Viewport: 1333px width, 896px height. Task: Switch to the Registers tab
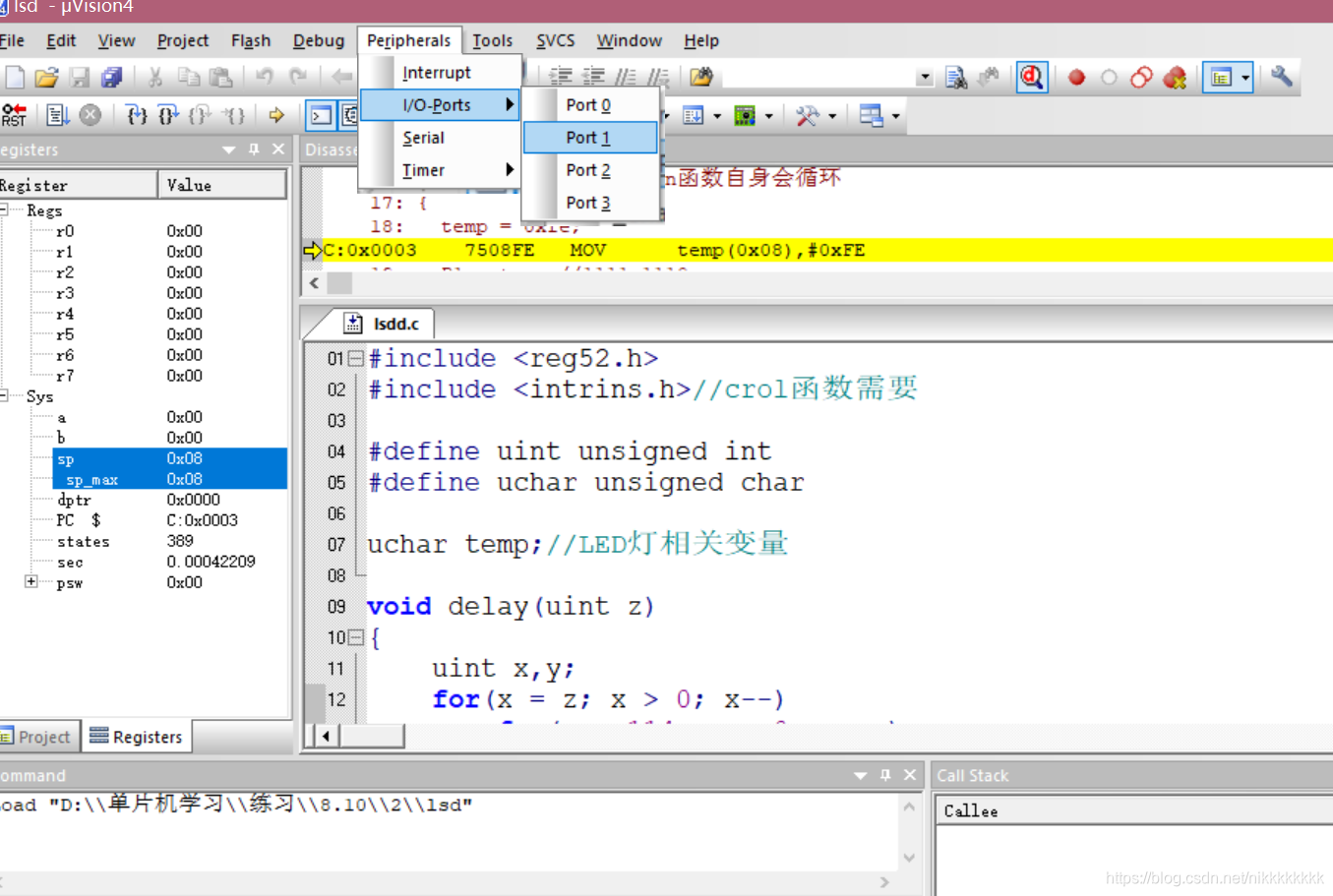(x=136, y=737)
